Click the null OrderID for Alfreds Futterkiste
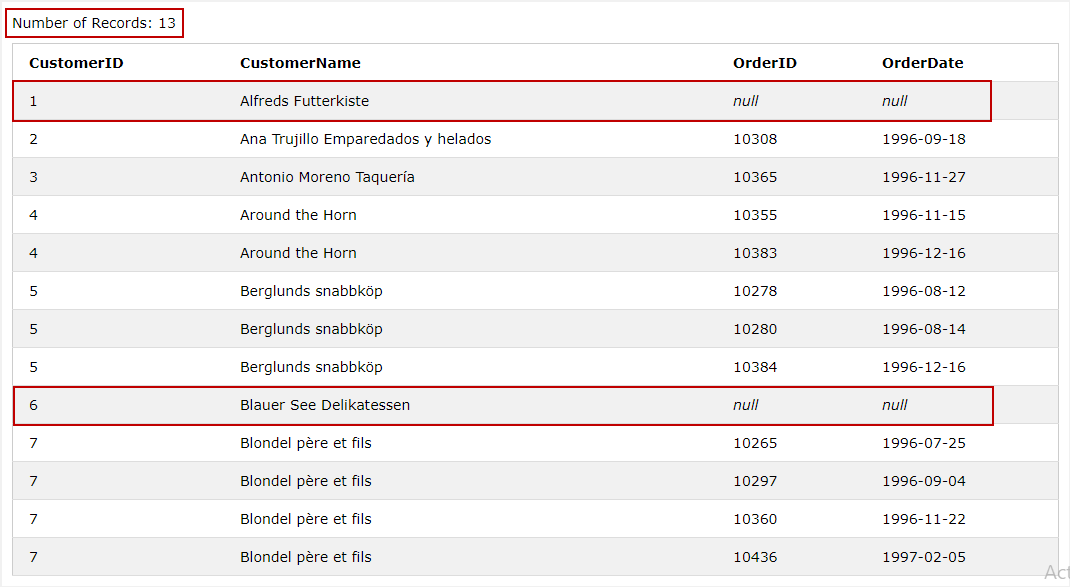 [x=746, y=101]
